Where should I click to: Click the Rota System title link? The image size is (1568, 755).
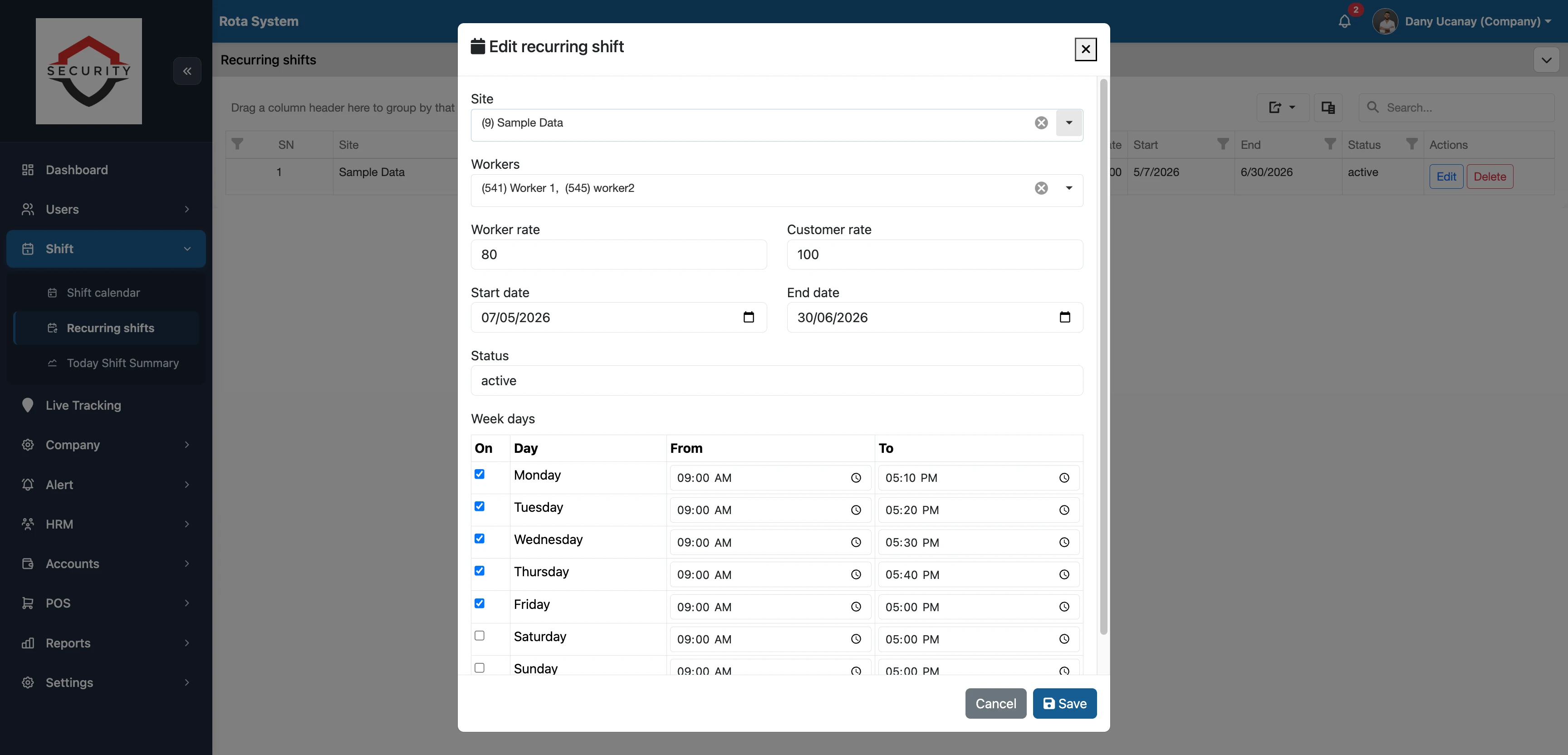tap(259, 21)
